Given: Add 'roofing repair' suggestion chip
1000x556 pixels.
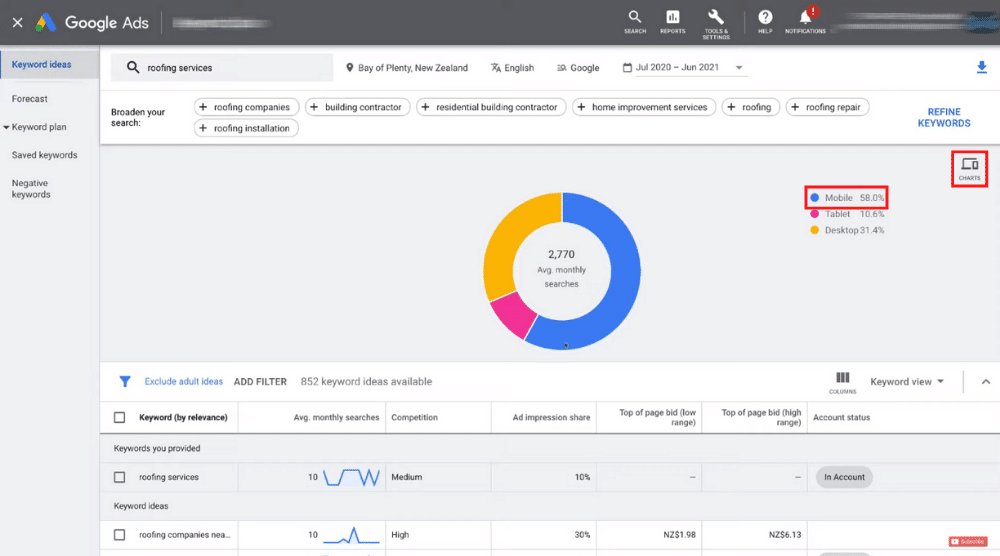Looking at the screenshot, I should pyautogui.click(x=827, y=107).
